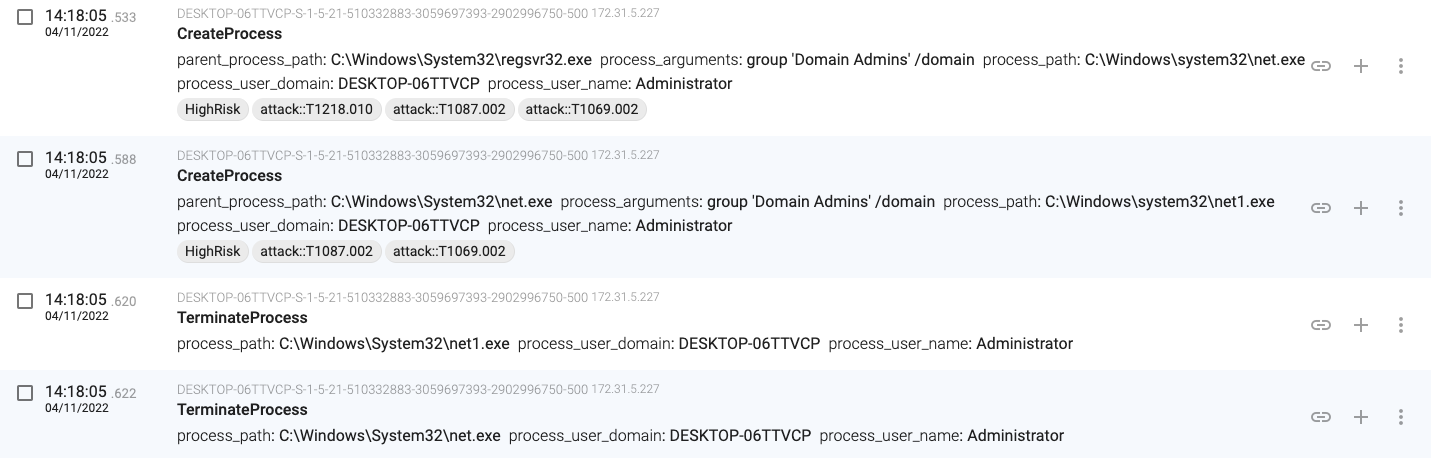Click HighRisk tag on the first event
The width and height of the screenshot is (1431, 458).
tap(212, 110)
